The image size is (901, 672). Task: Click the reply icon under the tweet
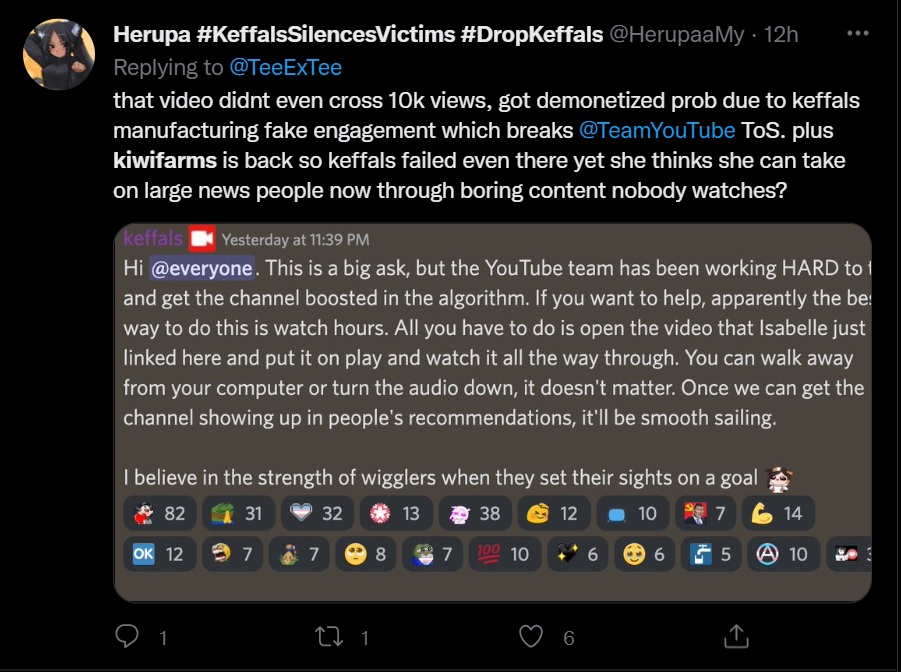[127, 636]
